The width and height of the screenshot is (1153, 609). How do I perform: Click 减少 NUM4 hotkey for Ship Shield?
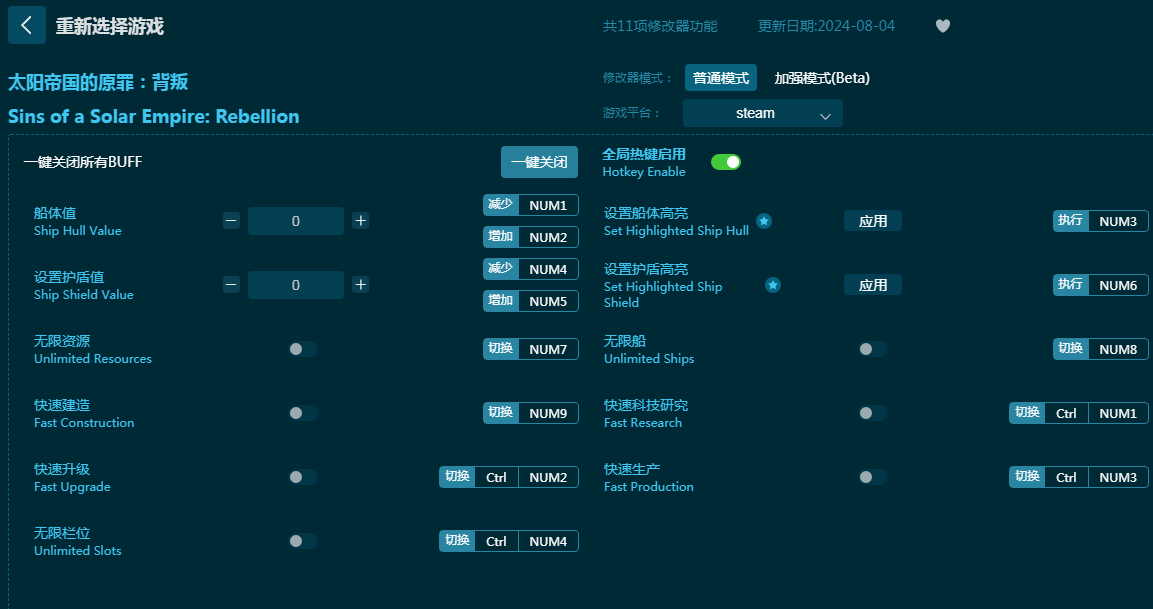pyautogui.click(x=531, y=269)
